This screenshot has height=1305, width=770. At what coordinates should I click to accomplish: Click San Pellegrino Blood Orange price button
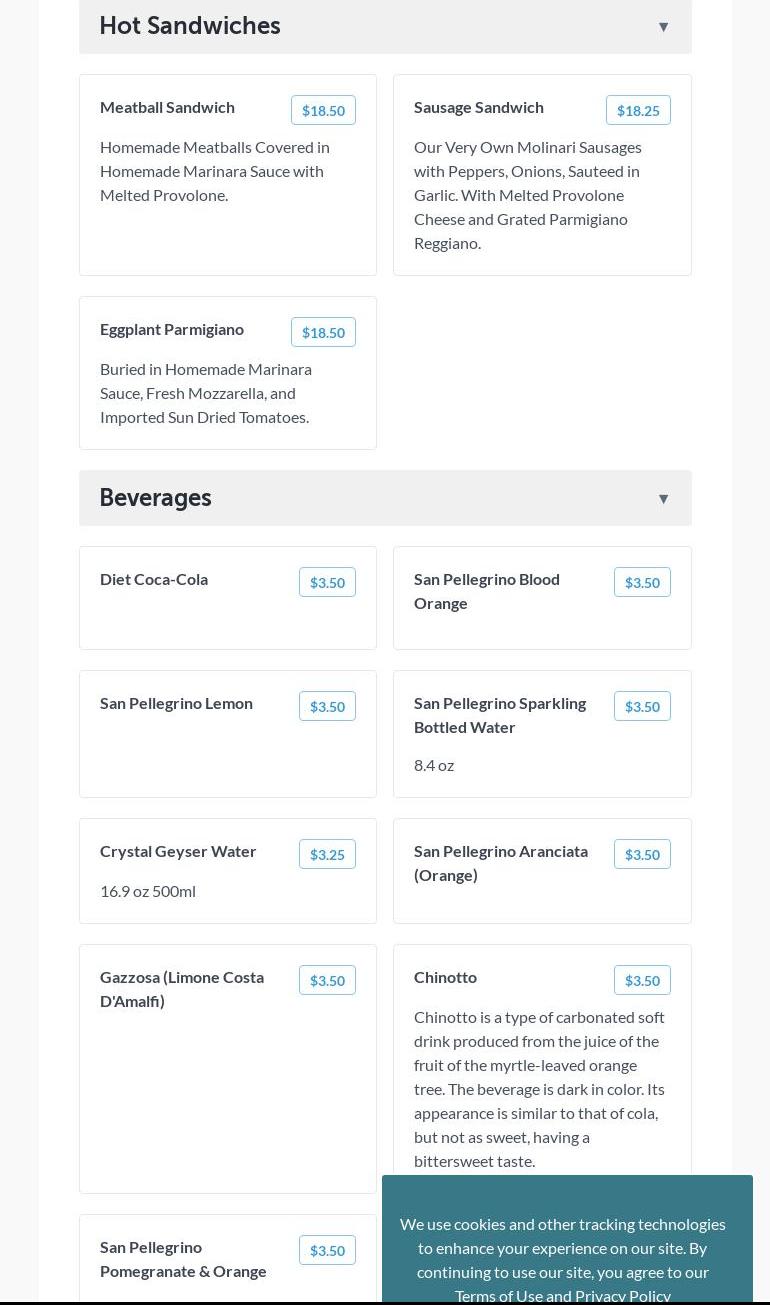pyautogui.click(x=642, y=583)
